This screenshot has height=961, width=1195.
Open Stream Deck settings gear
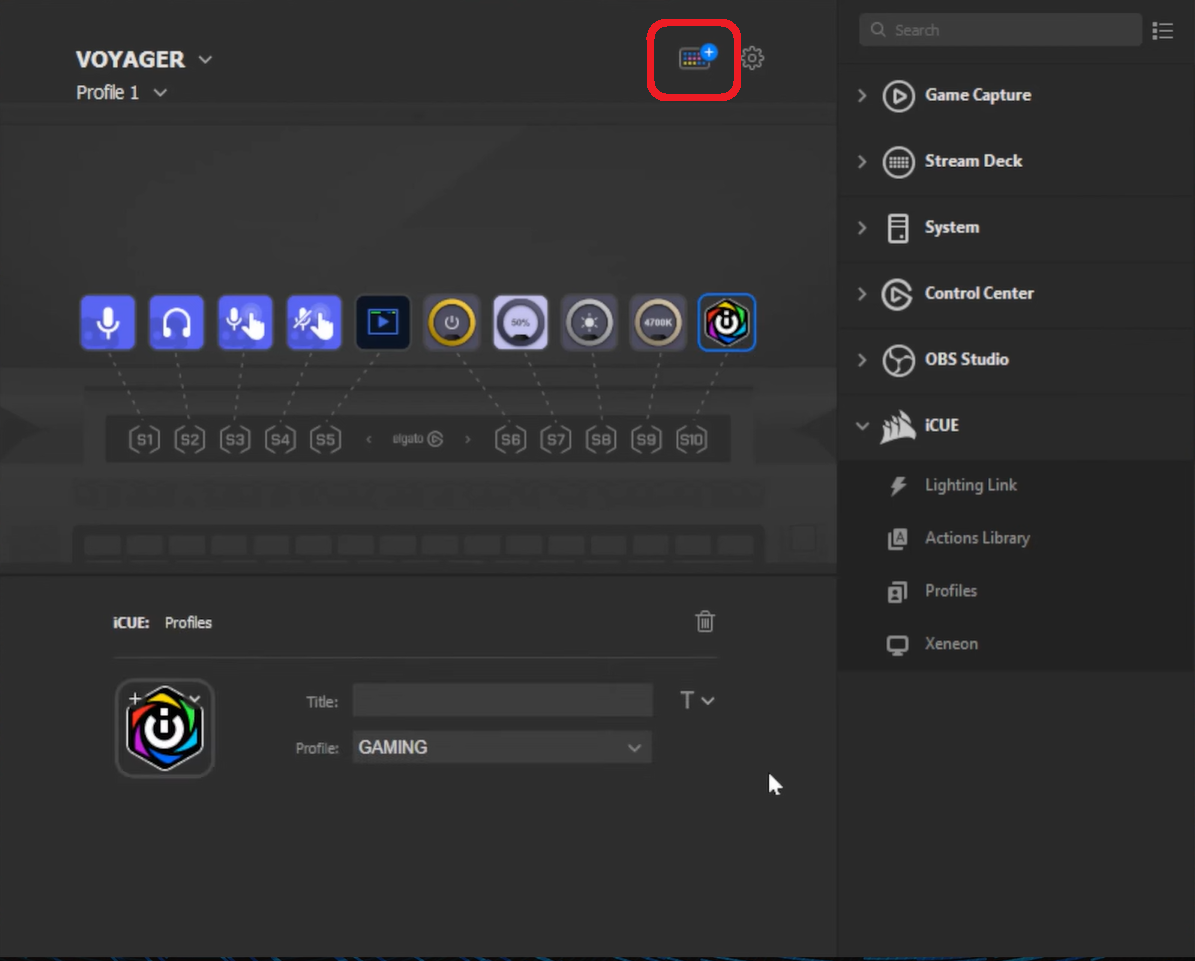(x=752, y=58)
